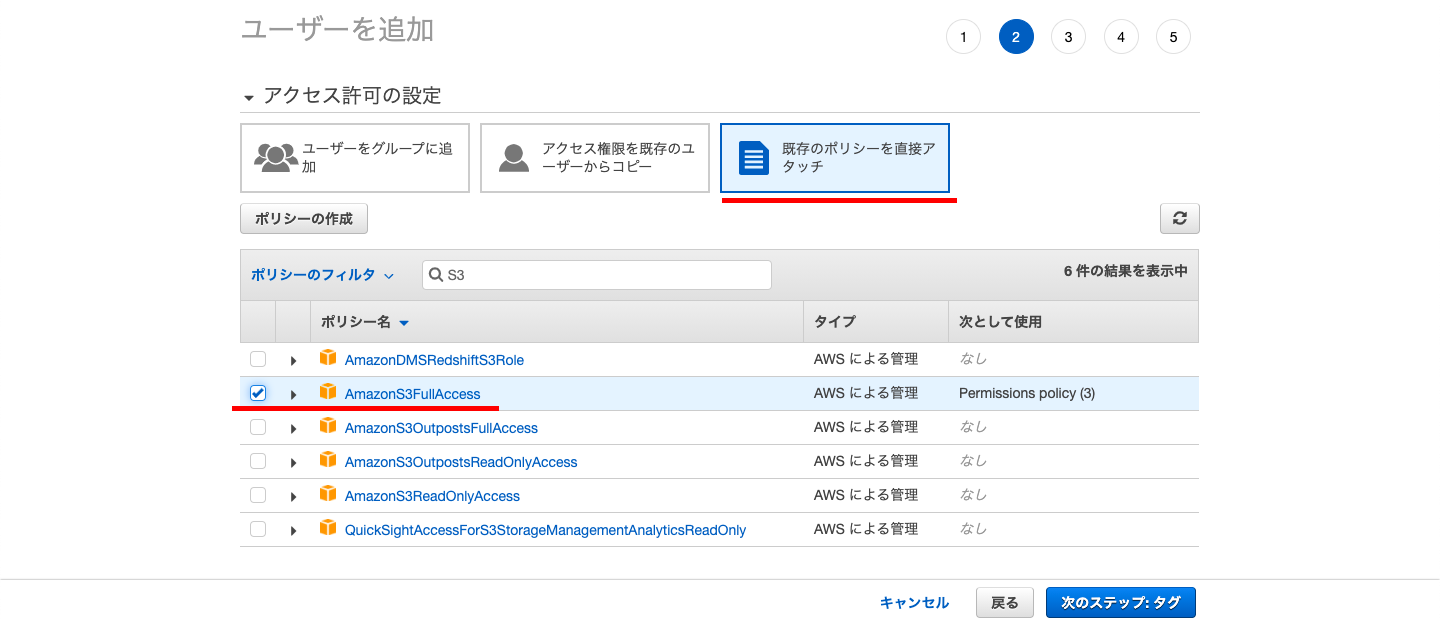
Task: Open the AmazonS3OutpostsReadOnlyAccess policy link
Action: coord(461,462)
